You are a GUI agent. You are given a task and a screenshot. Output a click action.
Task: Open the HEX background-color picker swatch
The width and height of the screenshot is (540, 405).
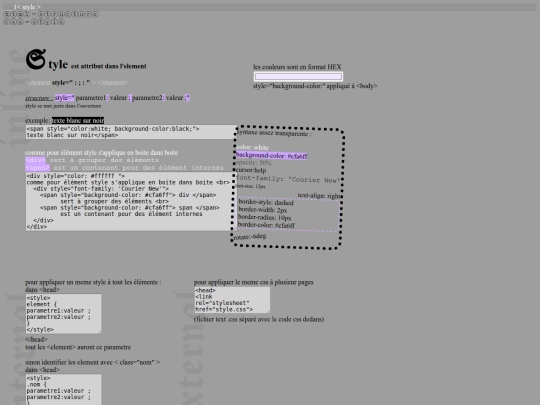(x=298, y=76)
